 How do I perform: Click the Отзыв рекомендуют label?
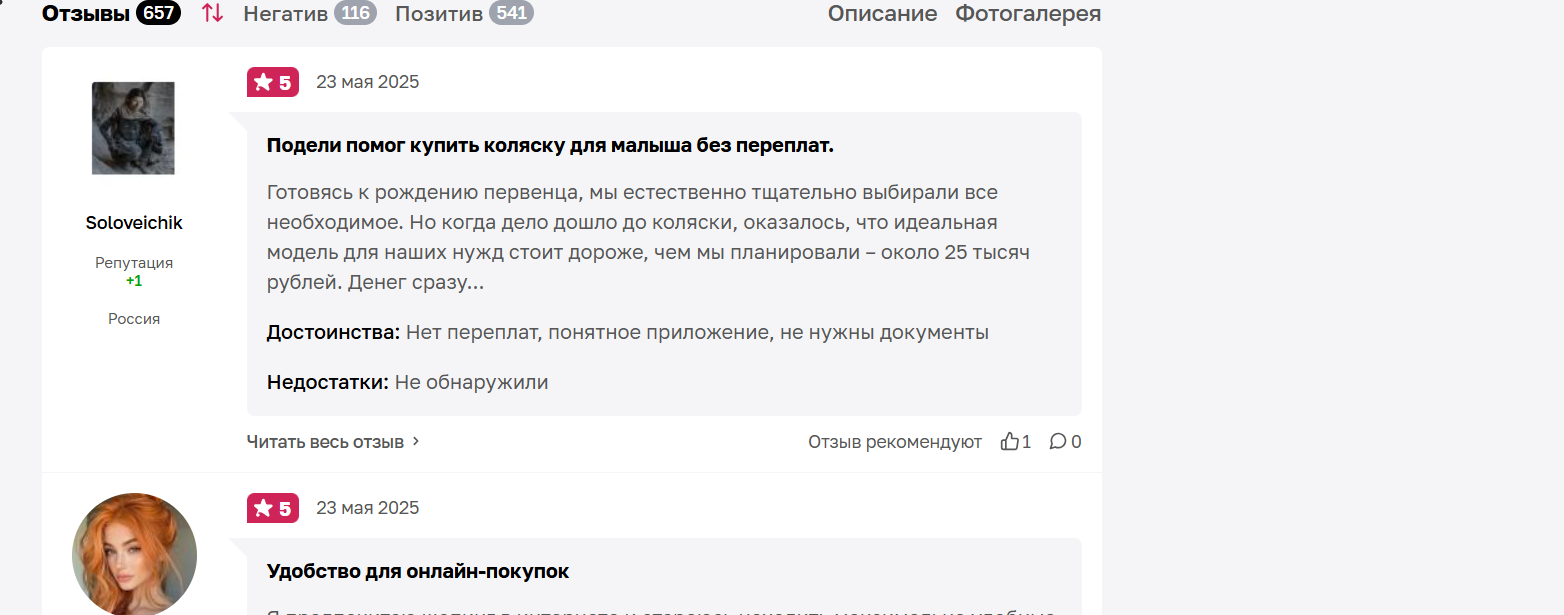tap(895, 441)
